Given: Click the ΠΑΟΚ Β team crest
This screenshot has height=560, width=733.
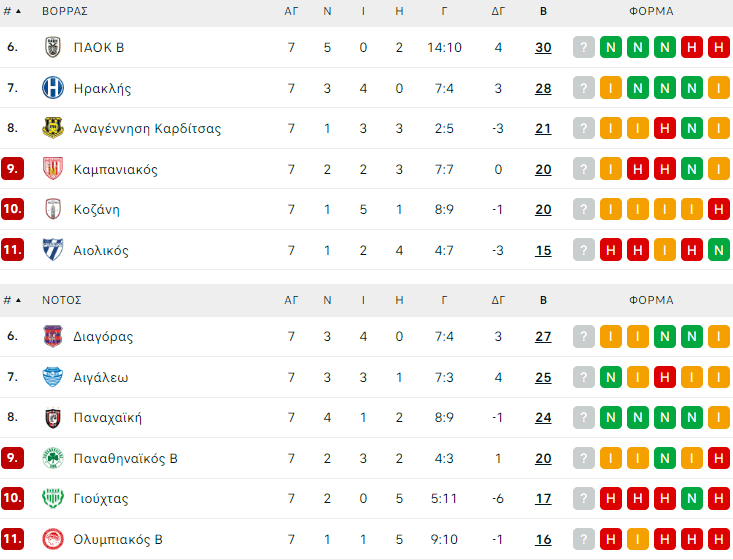Looking at the screenshot, I should coord(53,47).
